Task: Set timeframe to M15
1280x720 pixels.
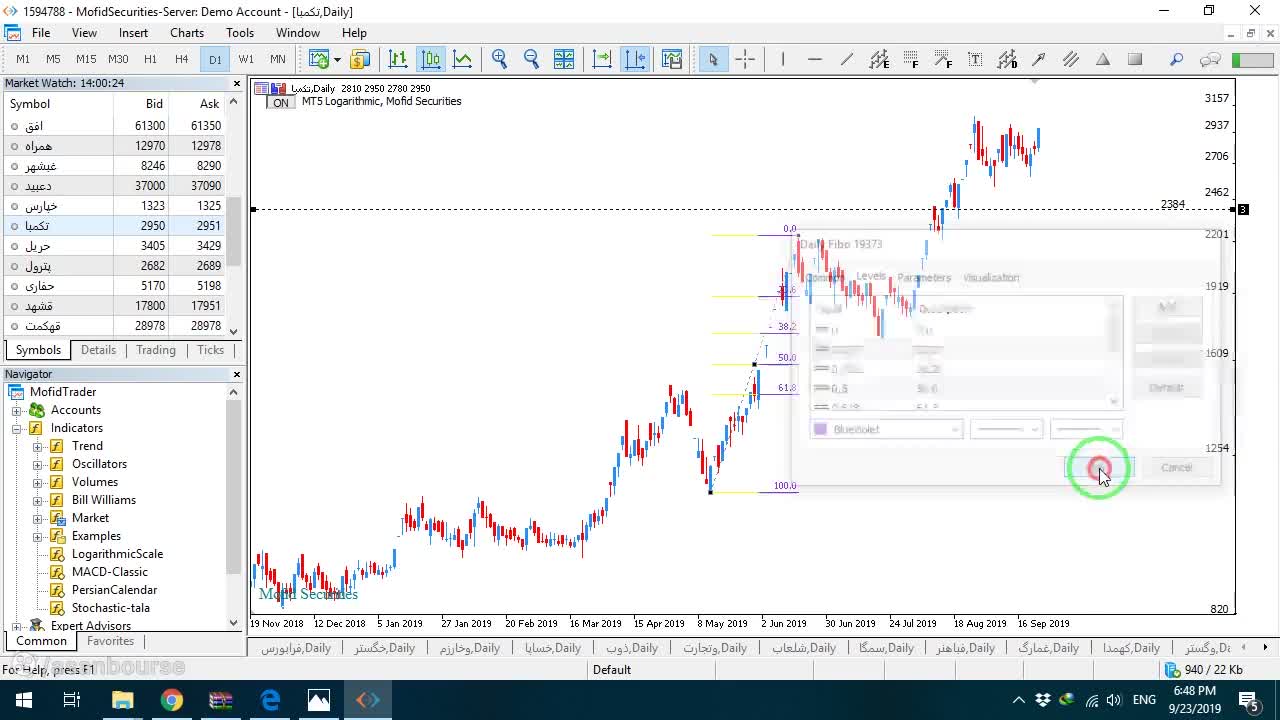Action: point(85,59)
